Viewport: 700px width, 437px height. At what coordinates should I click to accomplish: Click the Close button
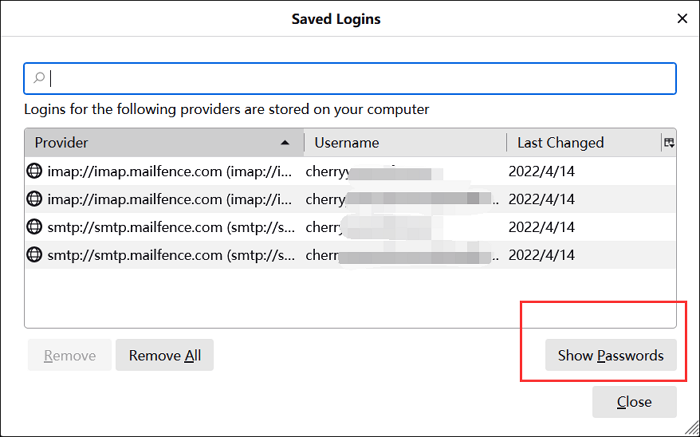click(634, 402)
